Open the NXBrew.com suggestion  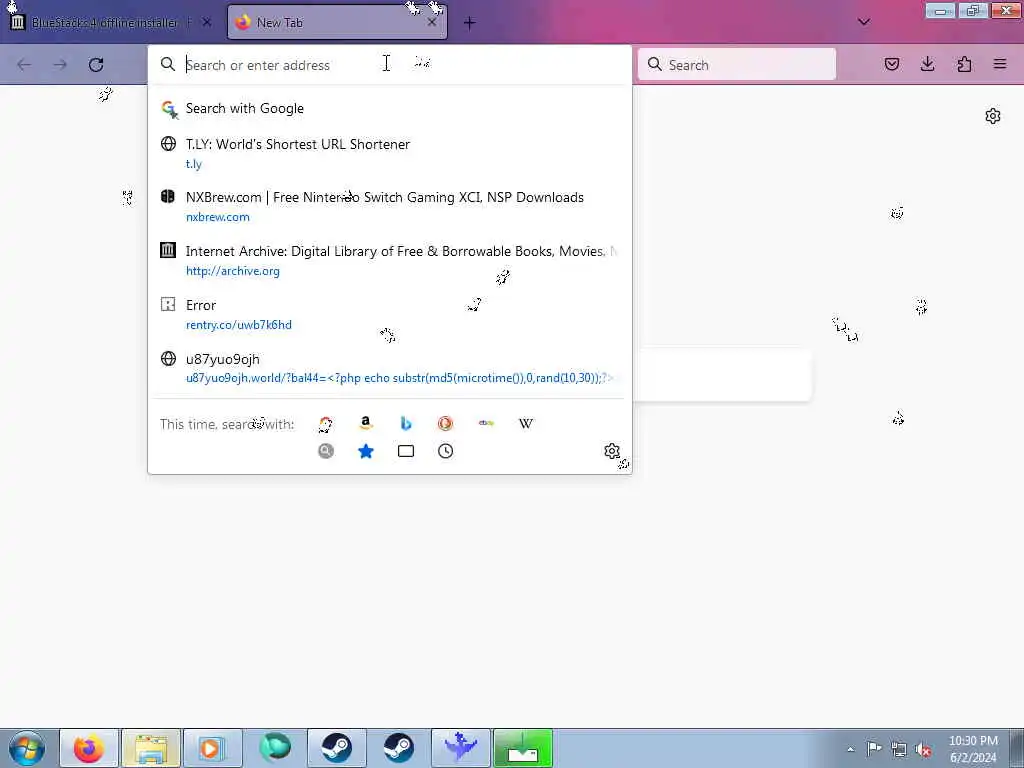tap(390, 206)
